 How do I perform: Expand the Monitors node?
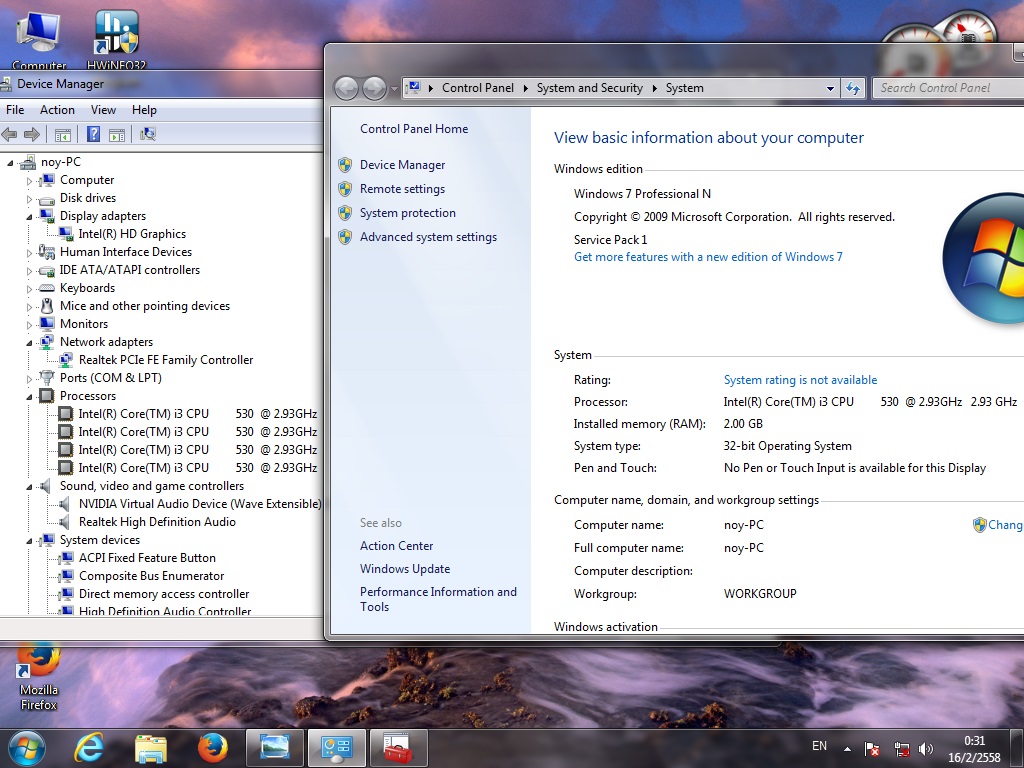point(29,325)
